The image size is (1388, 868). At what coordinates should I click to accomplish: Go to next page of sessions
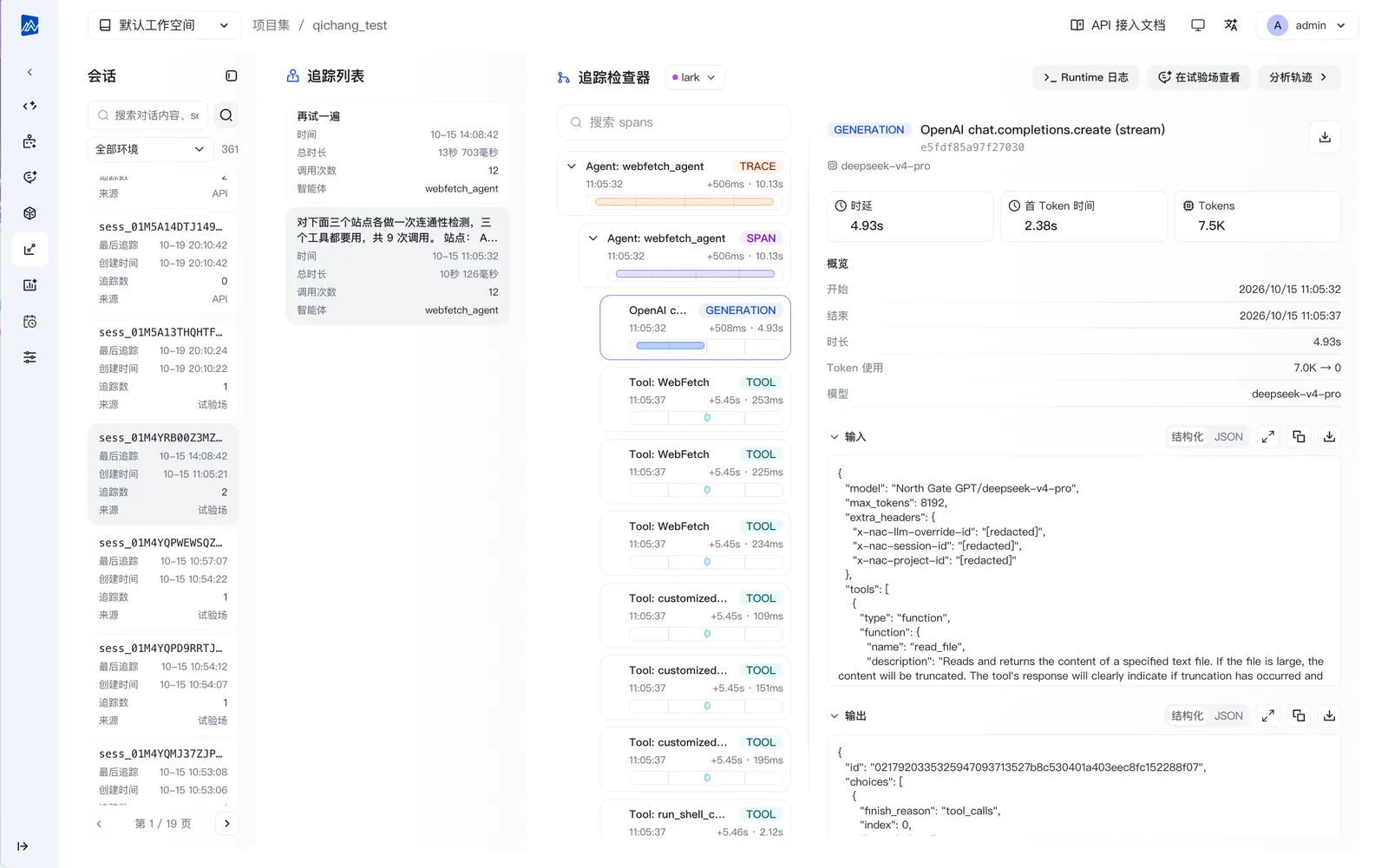coord(227,824)
